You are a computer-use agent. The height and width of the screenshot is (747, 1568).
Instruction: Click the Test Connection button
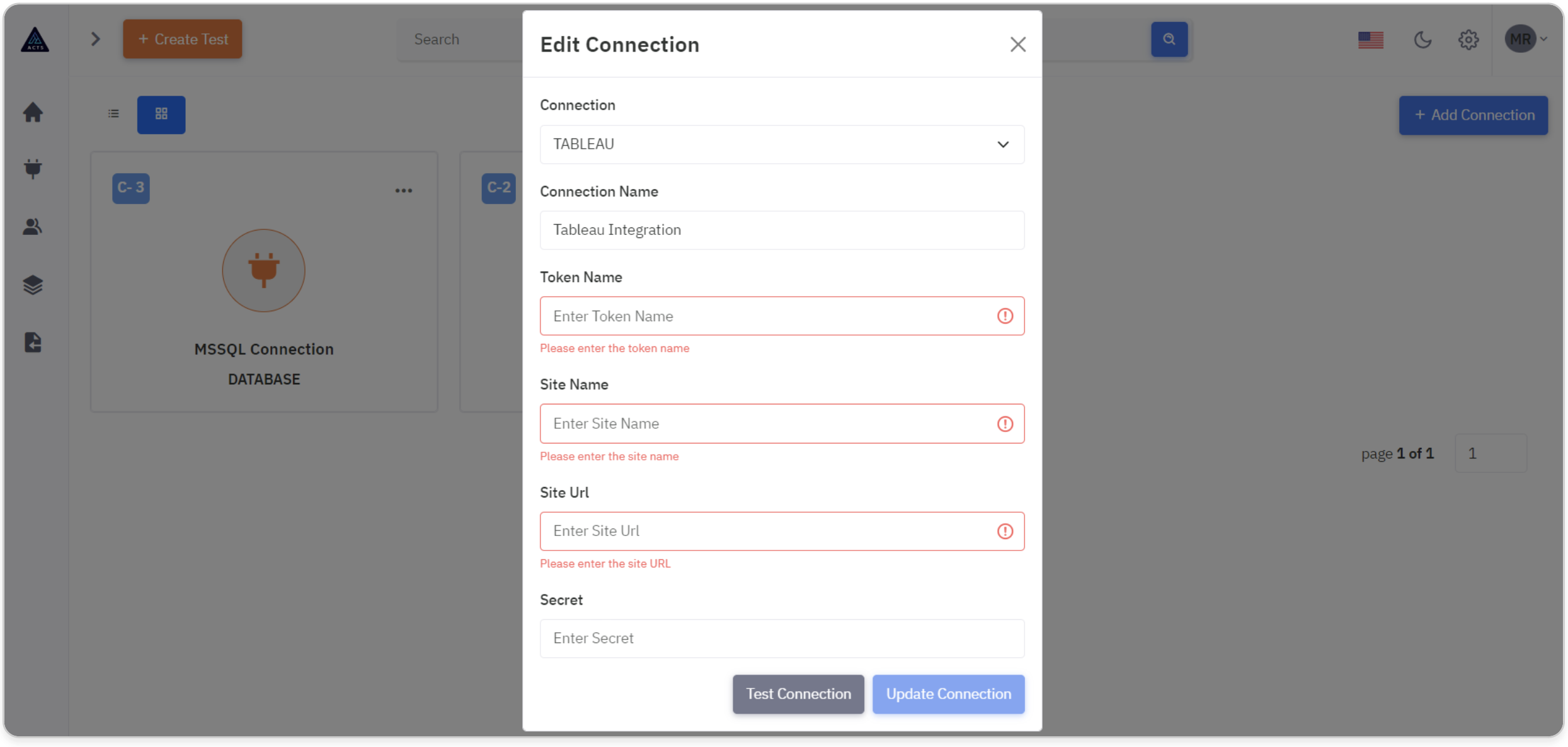point(798,693)
